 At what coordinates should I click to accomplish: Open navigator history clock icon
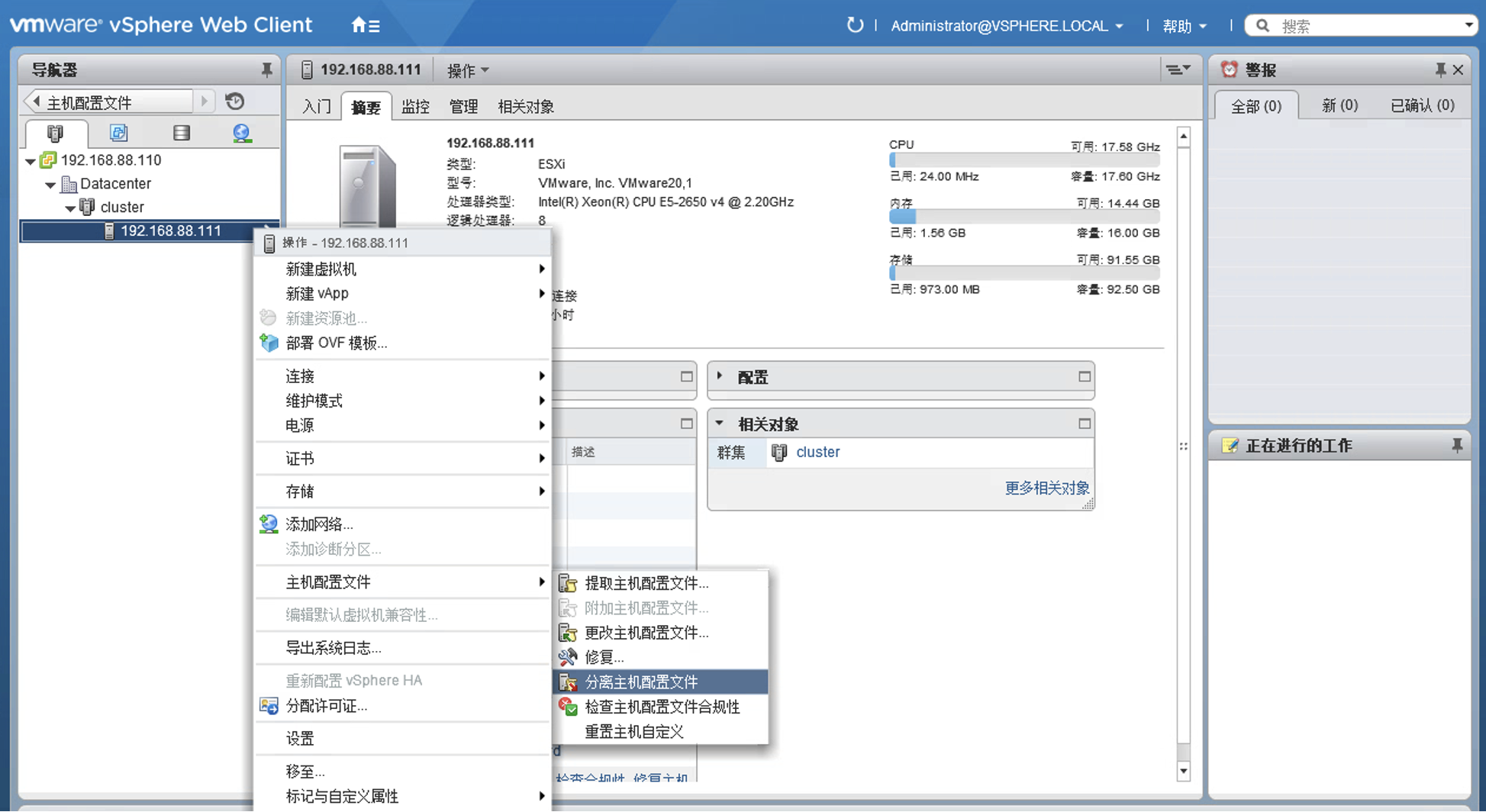pyautogui.click(x=235, y=101)
